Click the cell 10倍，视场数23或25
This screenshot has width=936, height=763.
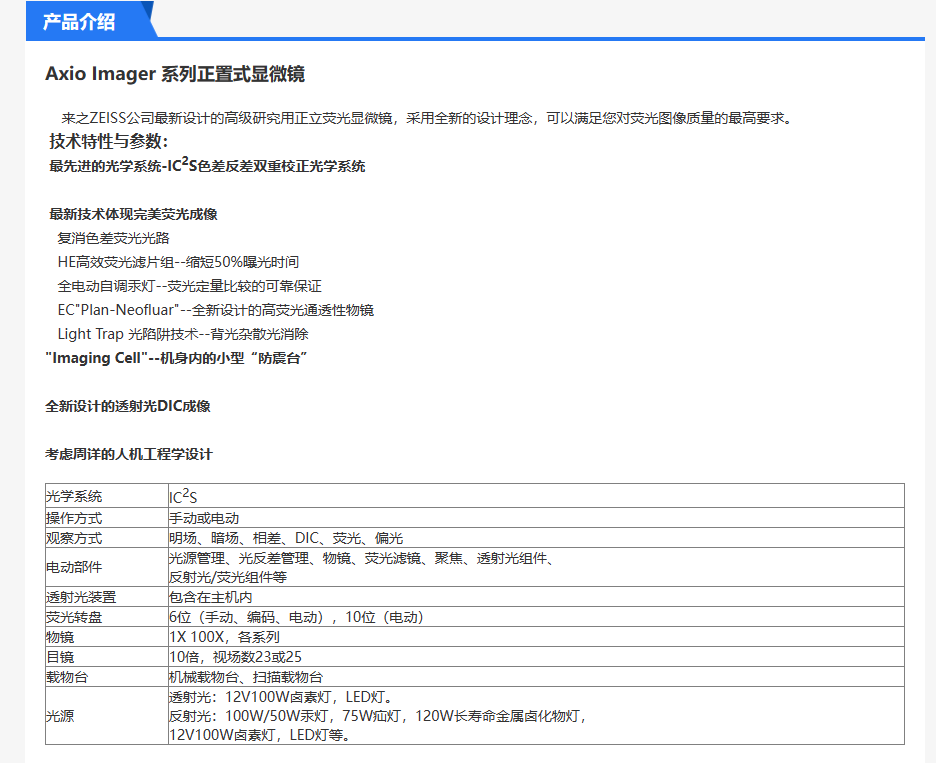pos(536,657)
